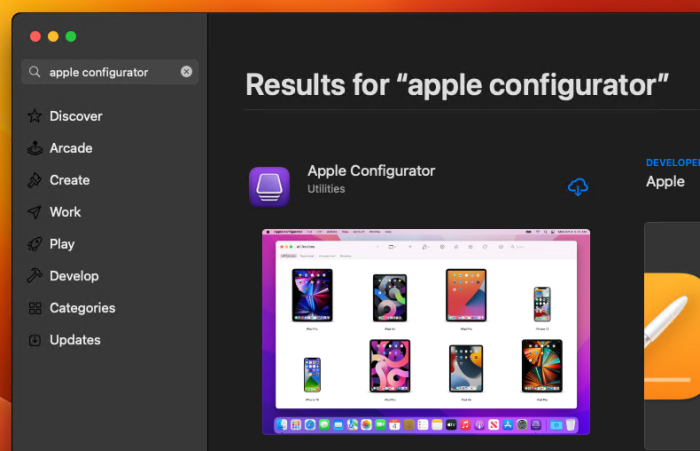Open the Apple Configurator app title
Image resolution: width=700 pixels, height=451 pixels.
tap(371, 171)
